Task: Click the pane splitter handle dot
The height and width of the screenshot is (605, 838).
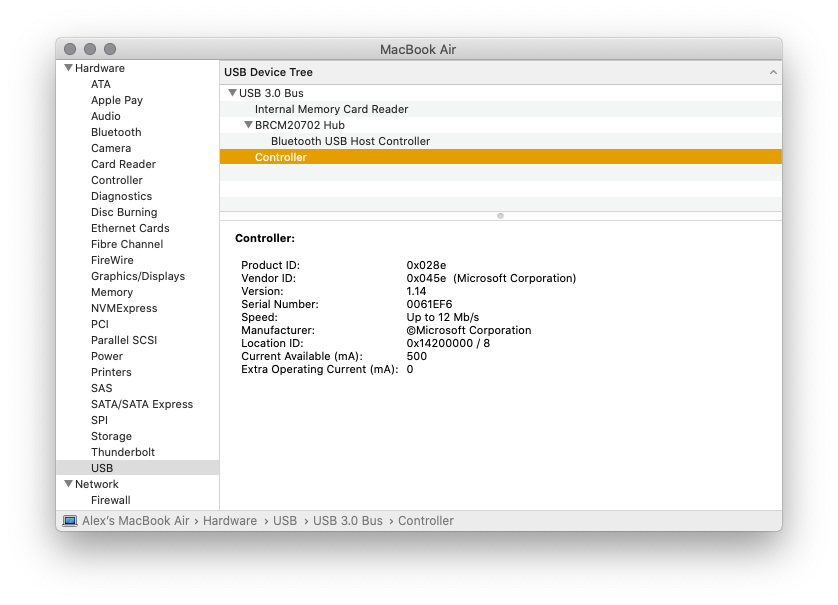Action: point(500,216)
